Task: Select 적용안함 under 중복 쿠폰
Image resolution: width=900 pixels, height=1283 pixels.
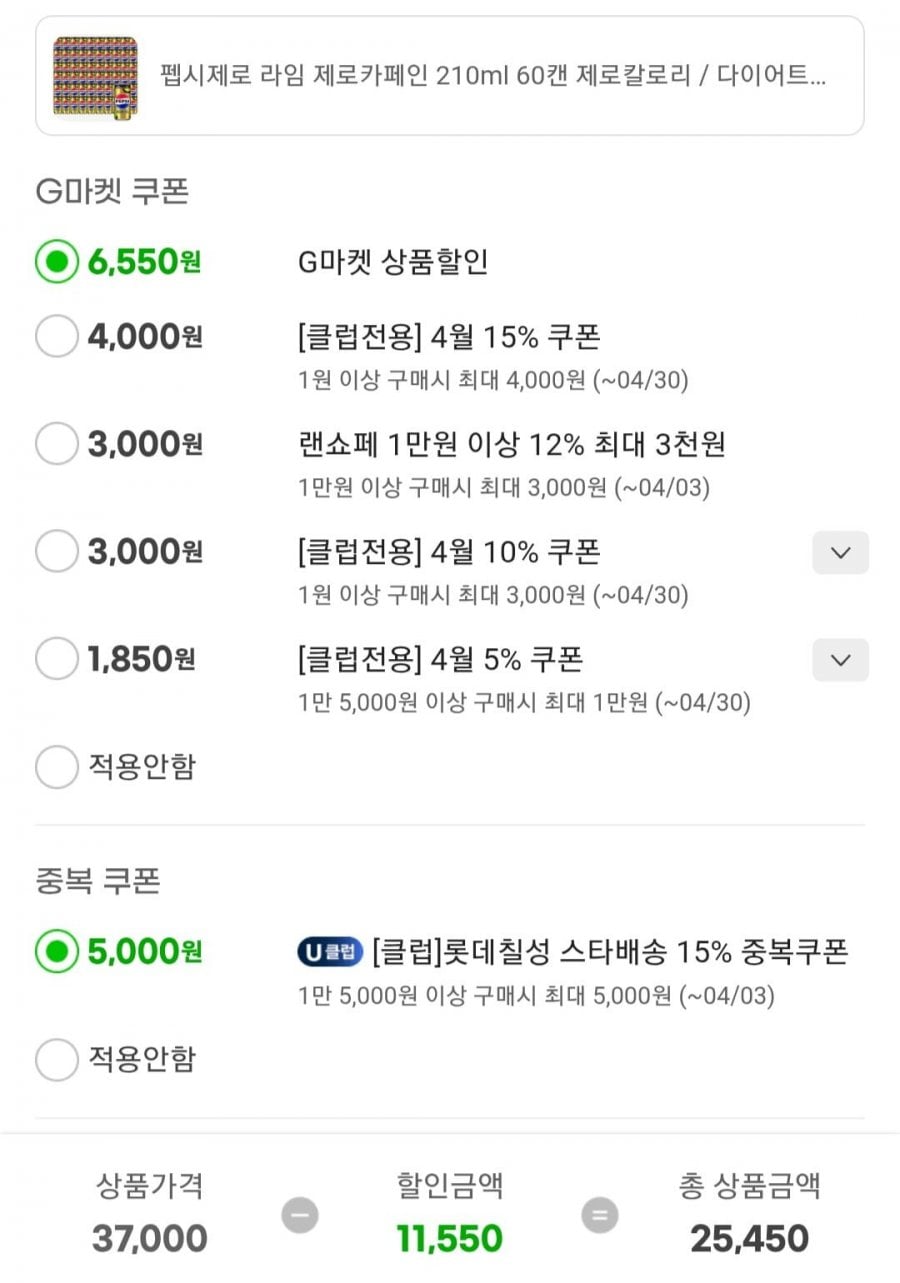Action: coord(57,1060)
